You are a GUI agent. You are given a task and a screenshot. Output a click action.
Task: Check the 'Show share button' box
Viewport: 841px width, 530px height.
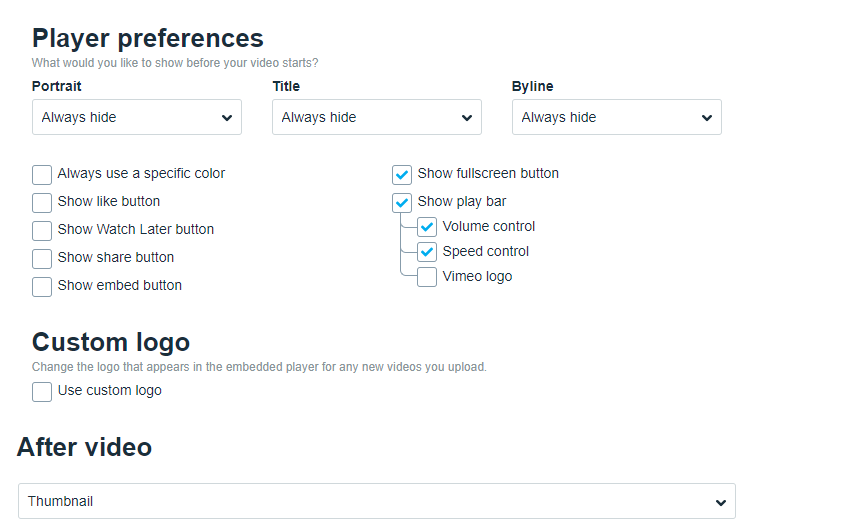[x=42, y=259]
